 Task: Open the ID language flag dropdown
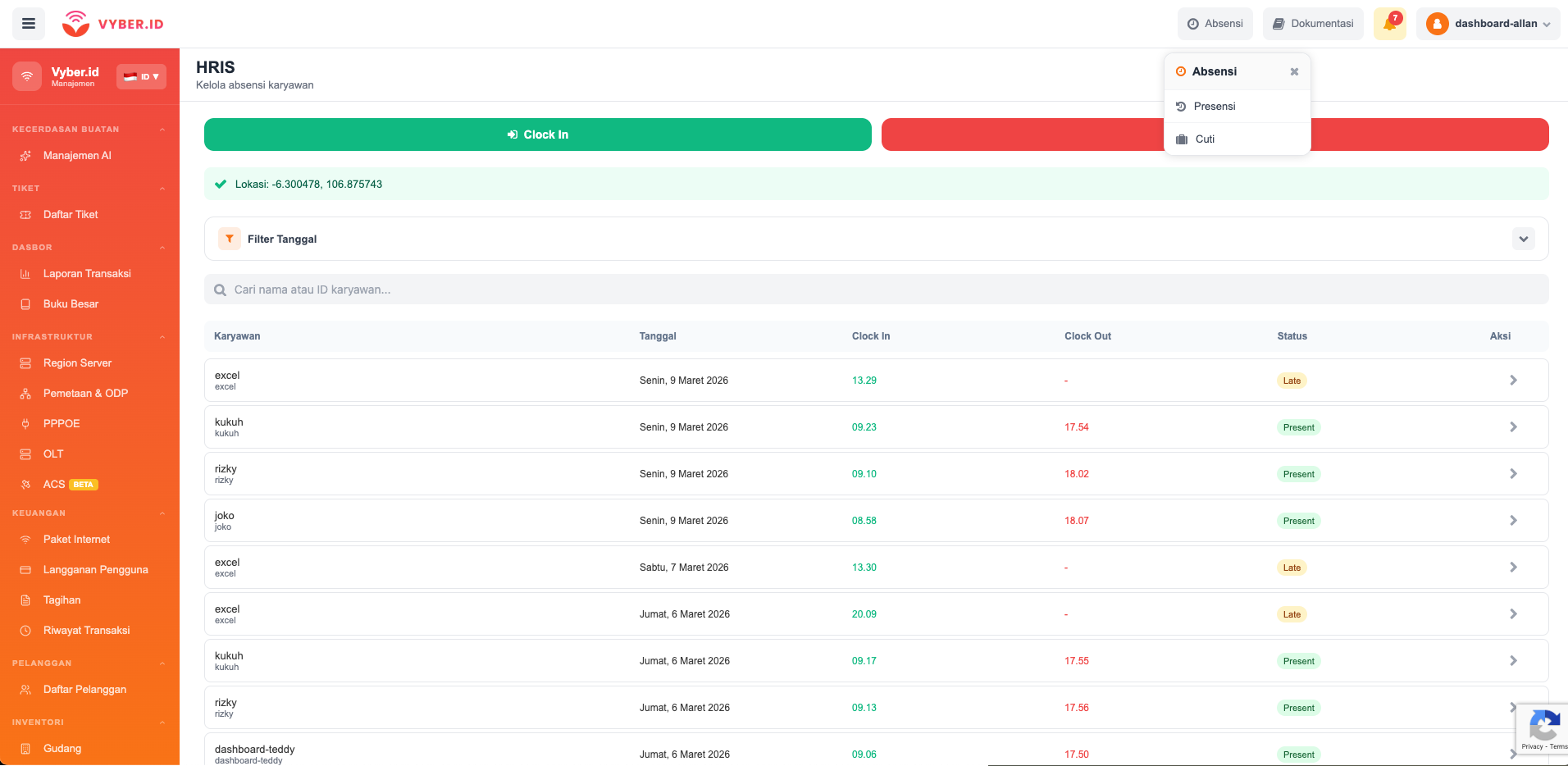[x=141, y=76]
